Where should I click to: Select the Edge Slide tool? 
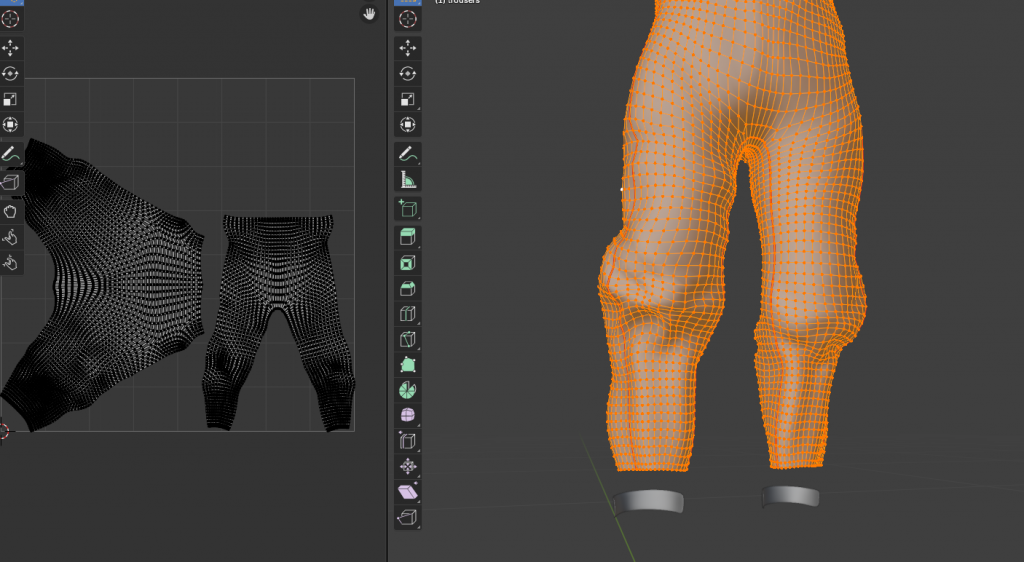pyautogui.click(x=408, y=441)
